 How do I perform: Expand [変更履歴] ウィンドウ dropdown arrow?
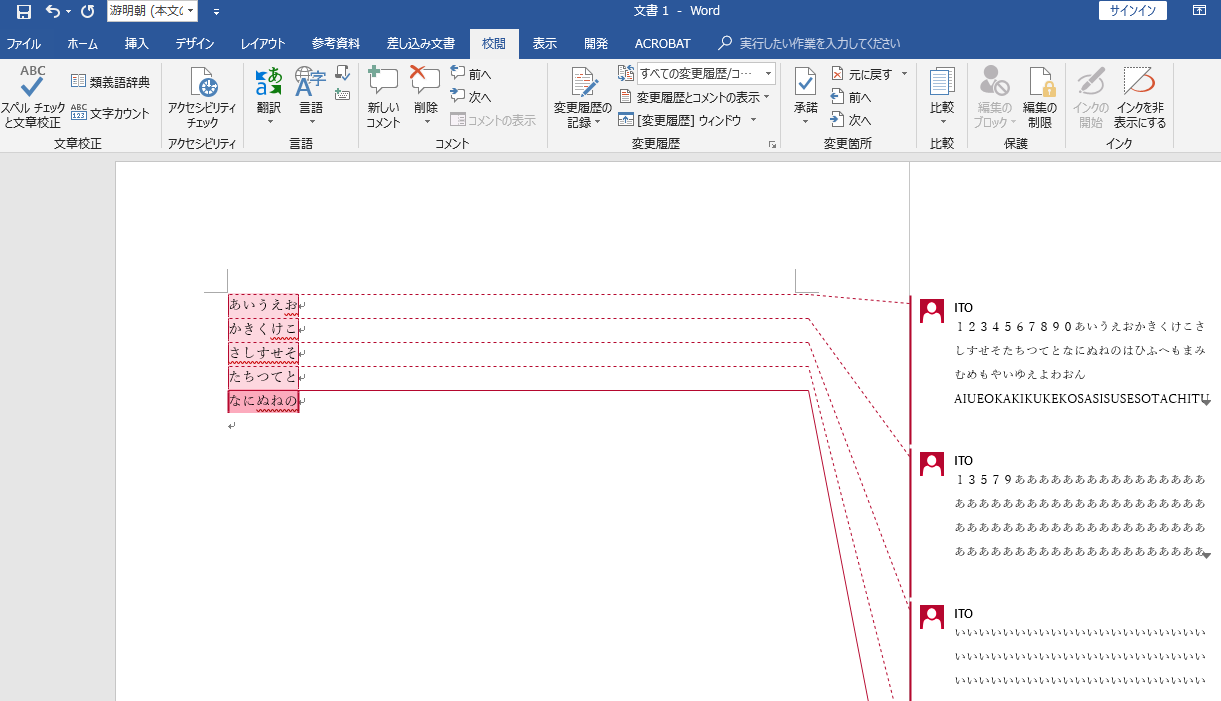coord(753,120)
